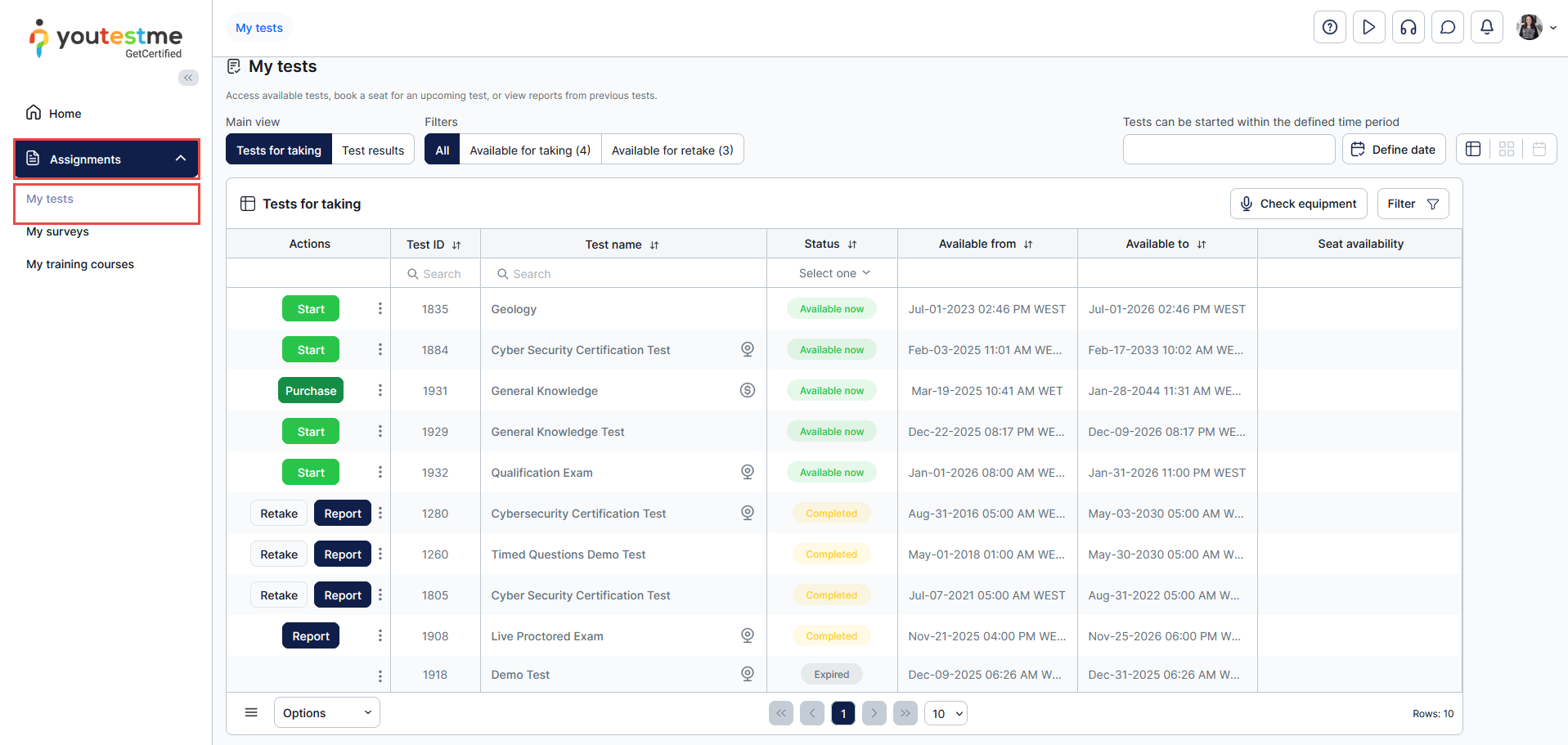
Task: Collapse the sidebar with double-chevron icon
Action: click(188, 78)
